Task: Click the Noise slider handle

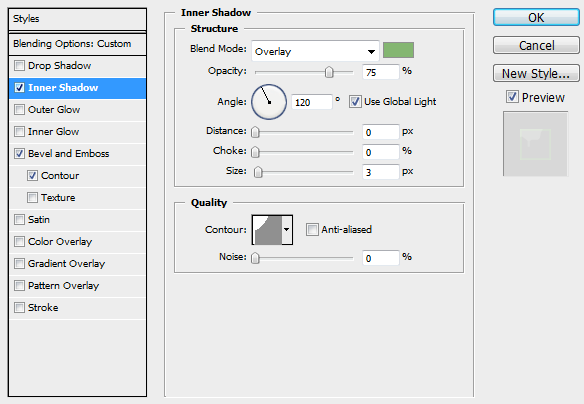Action: tap(255, 258)
